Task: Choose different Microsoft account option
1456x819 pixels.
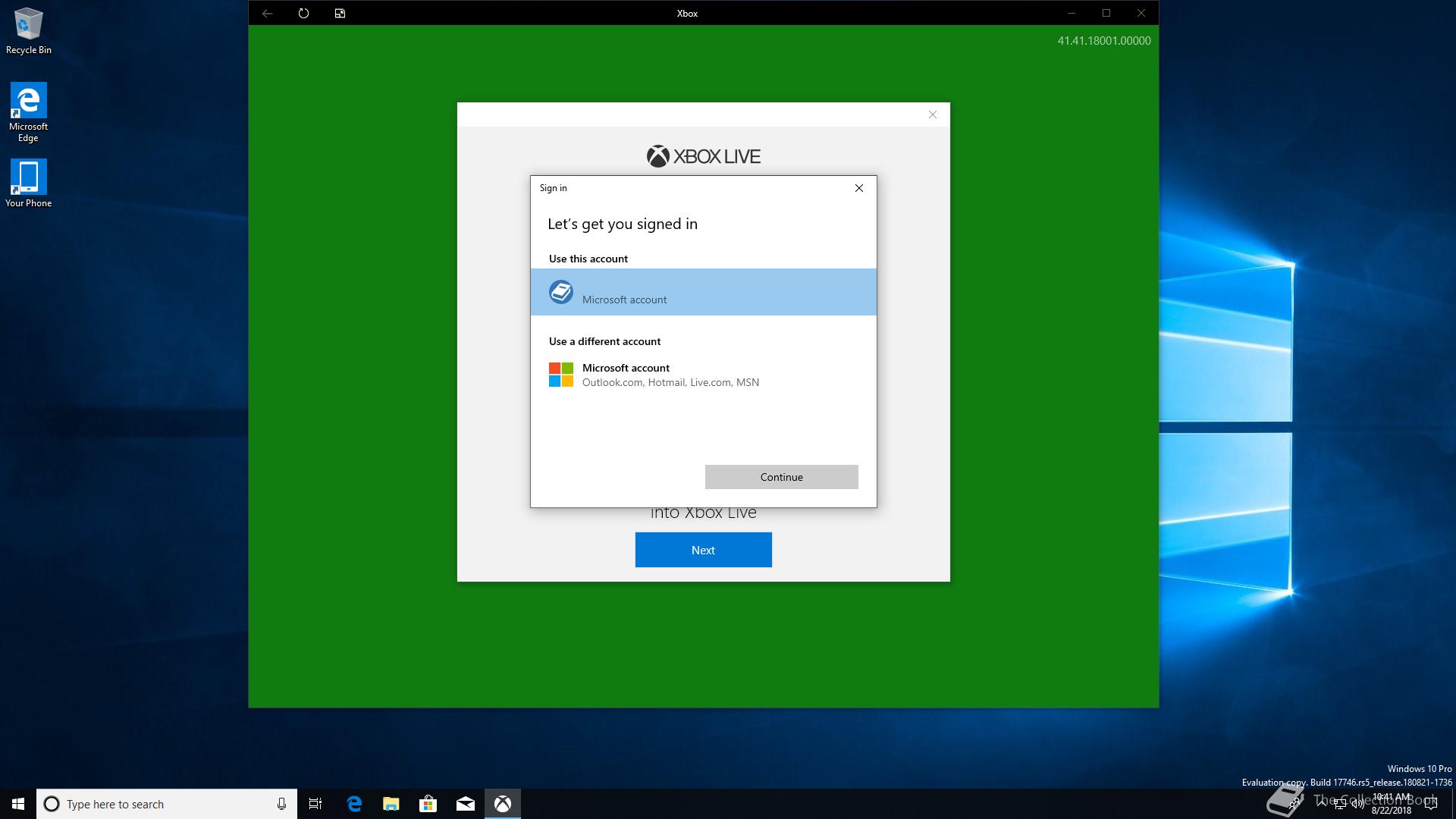Action: [704, 375]
